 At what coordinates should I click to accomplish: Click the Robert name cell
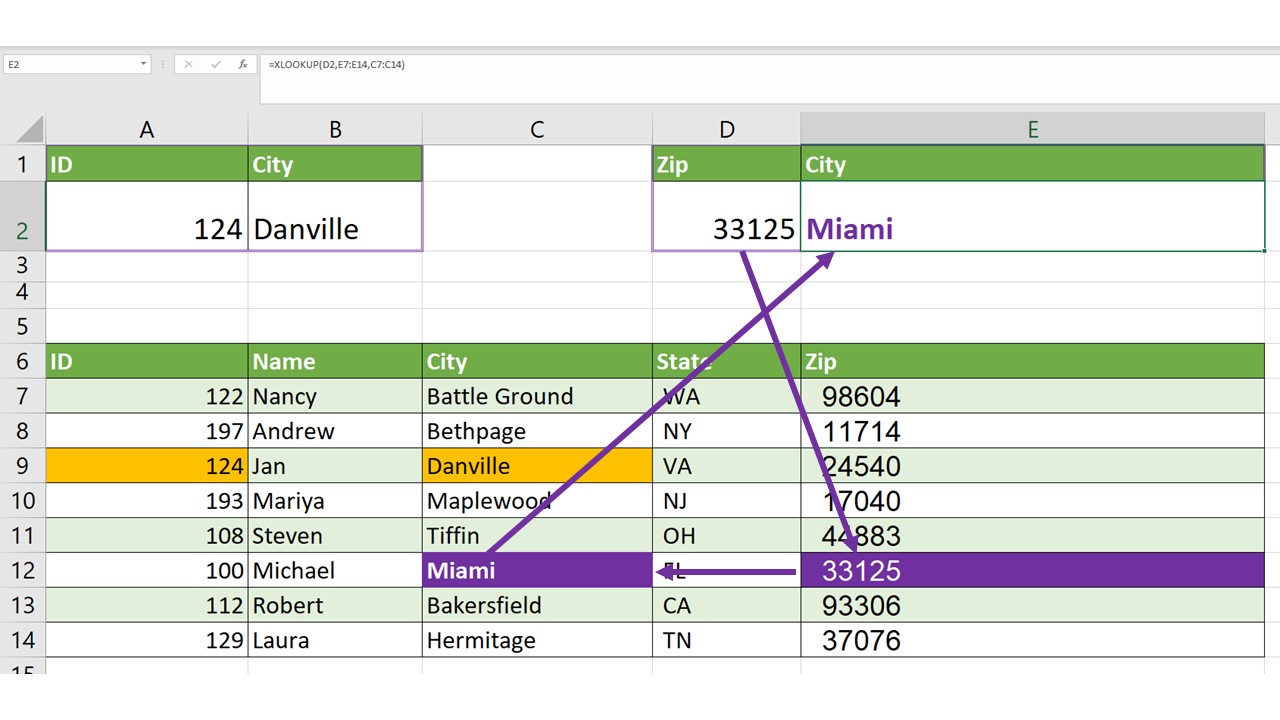coord(335,605)
